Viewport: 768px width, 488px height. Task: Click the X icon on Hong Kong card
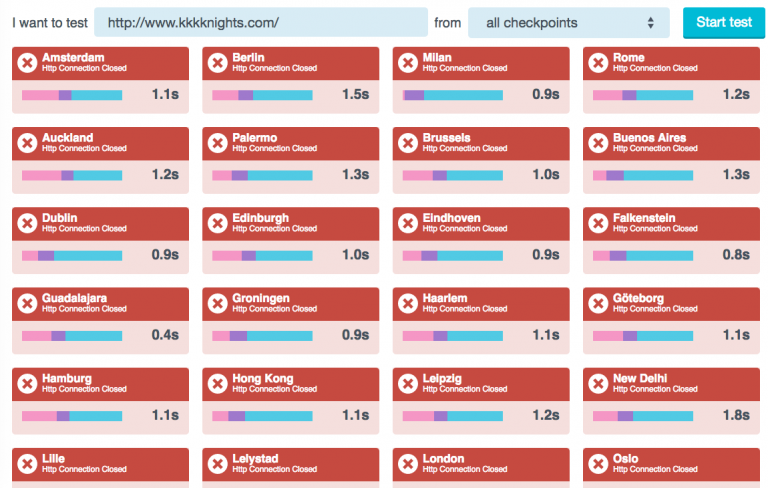pyautogui.click(x=217, y=384)
